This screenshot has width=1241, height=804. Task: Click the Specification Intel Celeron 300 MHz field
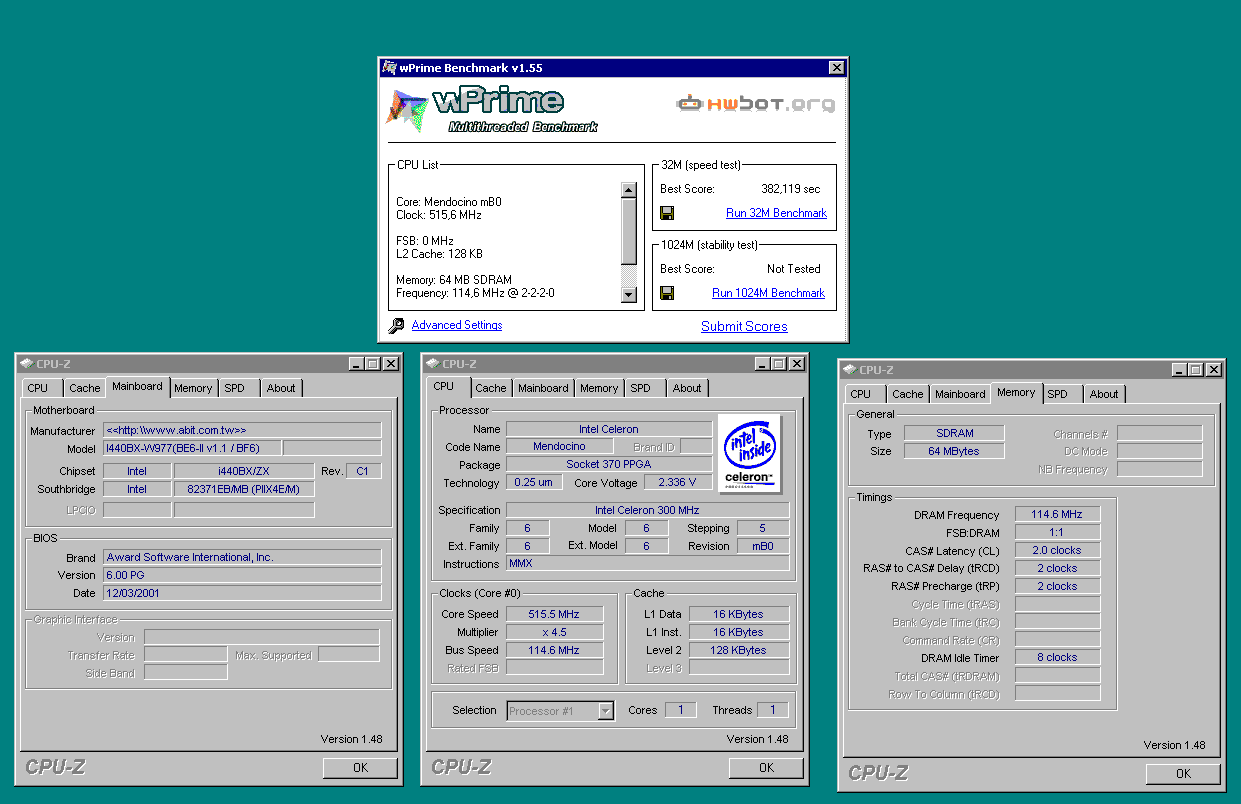(x=647, y=510)
